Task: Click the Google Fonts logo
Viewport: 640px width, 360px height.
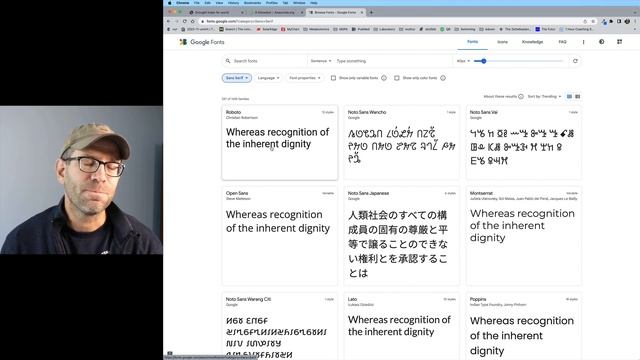Action: tap(202, 42)
